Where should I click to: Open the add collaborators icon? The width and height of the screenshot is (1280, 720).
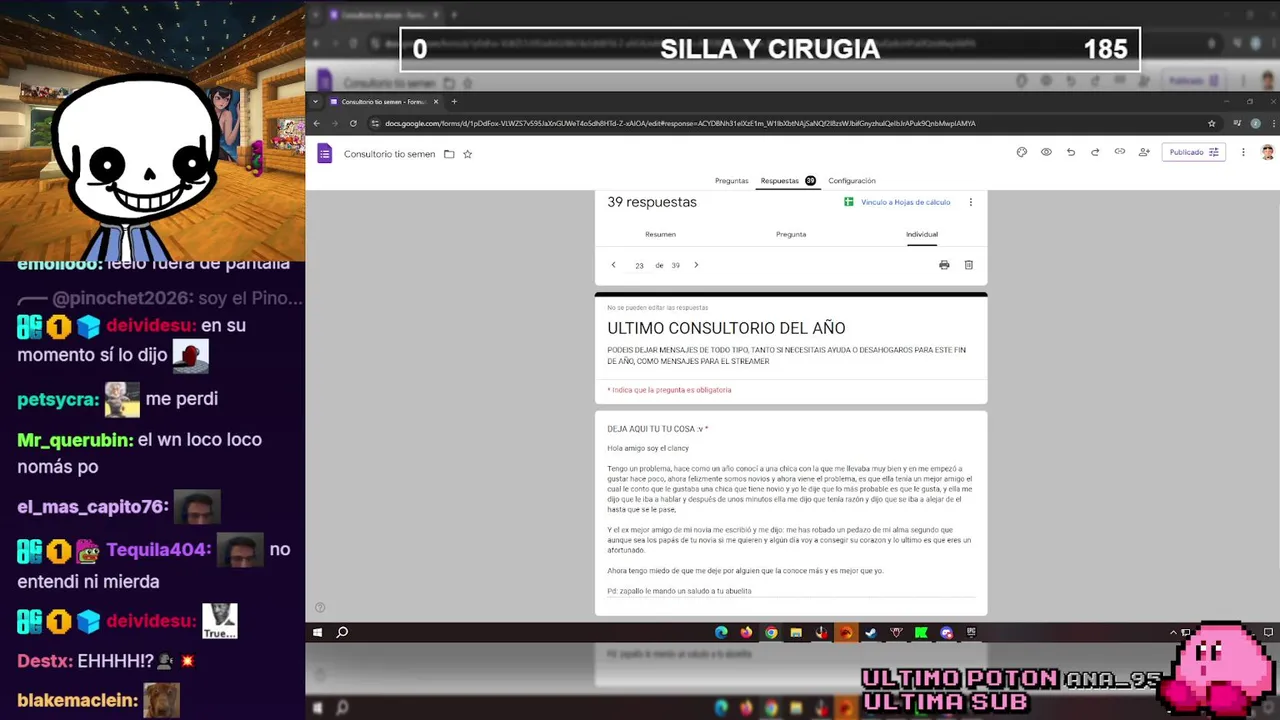pos(1144,152)
